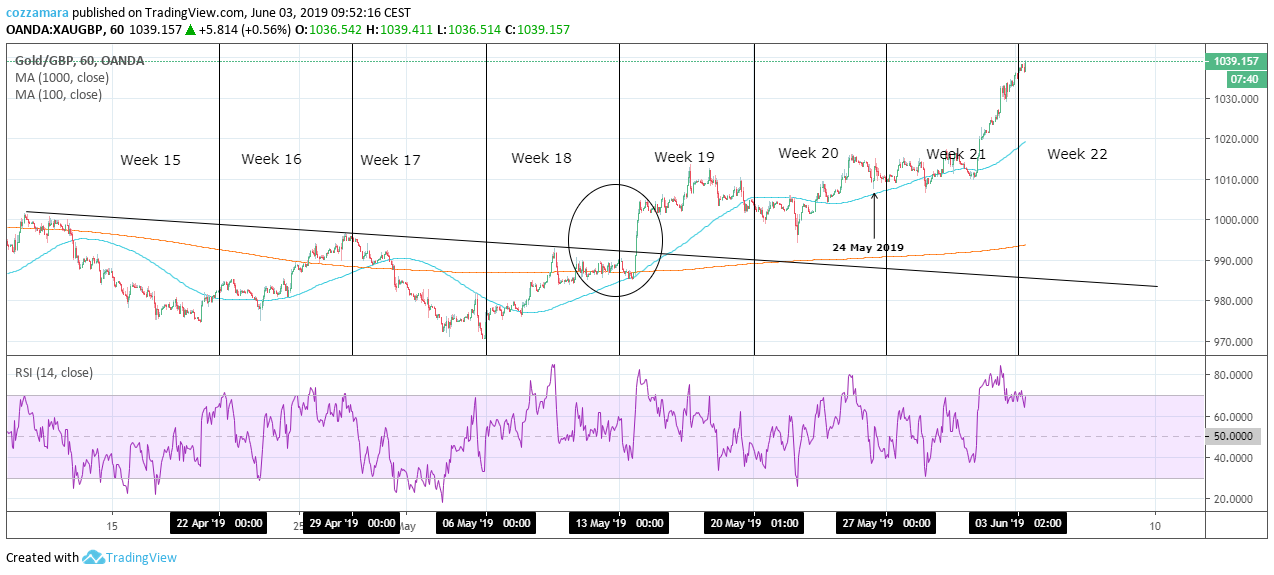The width and height of the screenshot is (1274, 575).
Task: Select the MA (1000, close) indicator label
Action: coord(62,78)
